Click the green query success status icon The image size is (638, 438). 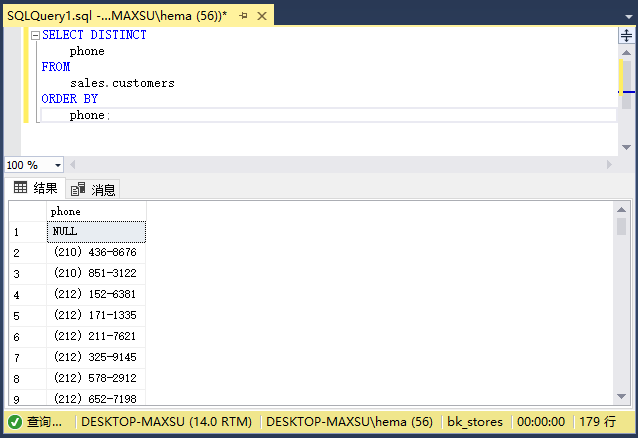click(x=15, y=422)
